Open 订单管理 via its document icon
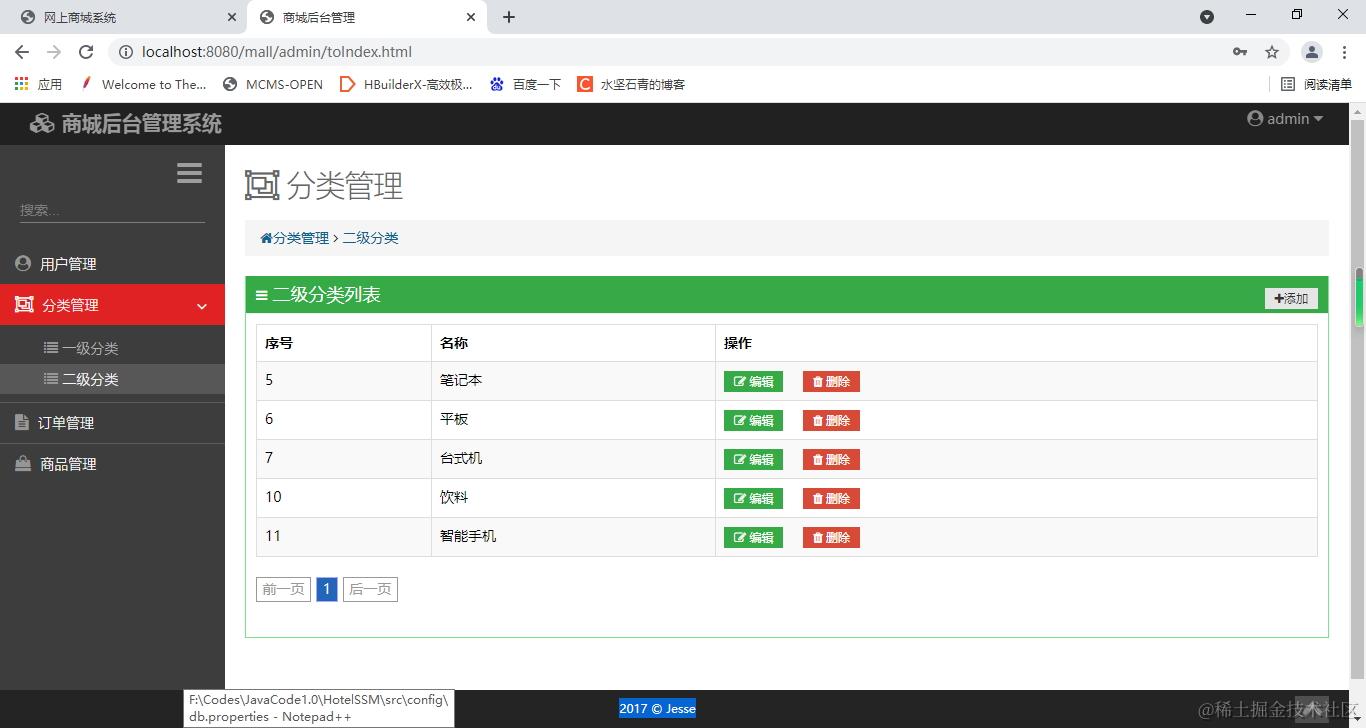This screenshot has height=728, width=1366. [22, 422]
